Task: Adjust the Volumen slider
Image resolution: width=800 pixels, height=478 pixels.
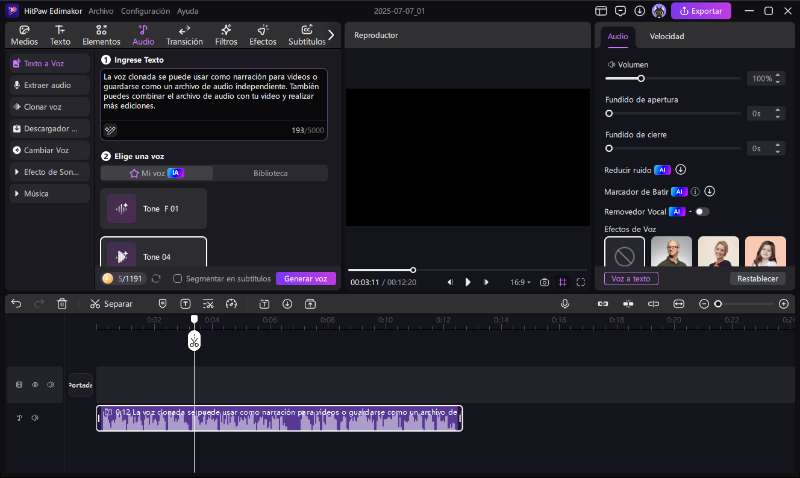Action: click(641, 78)
